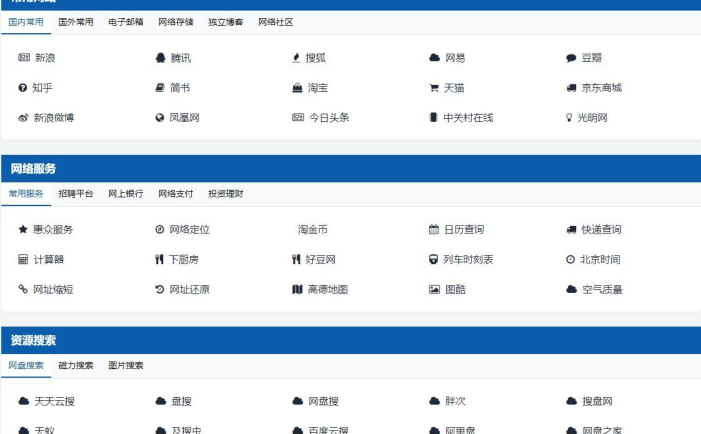Image resolution: width=701 pixels, height=434 pixels.
Task: Visit the 网盘搜 link
Action: tap(323, 401)
